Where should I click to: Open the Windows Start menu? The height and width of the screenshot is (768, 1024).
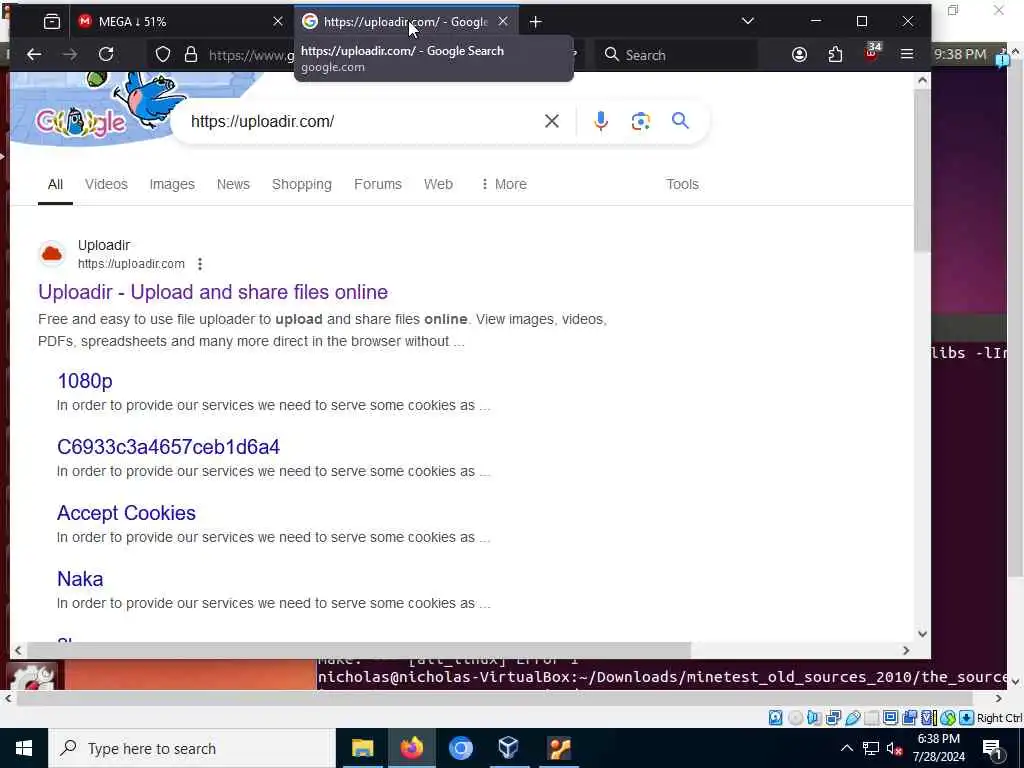point(24,748)
